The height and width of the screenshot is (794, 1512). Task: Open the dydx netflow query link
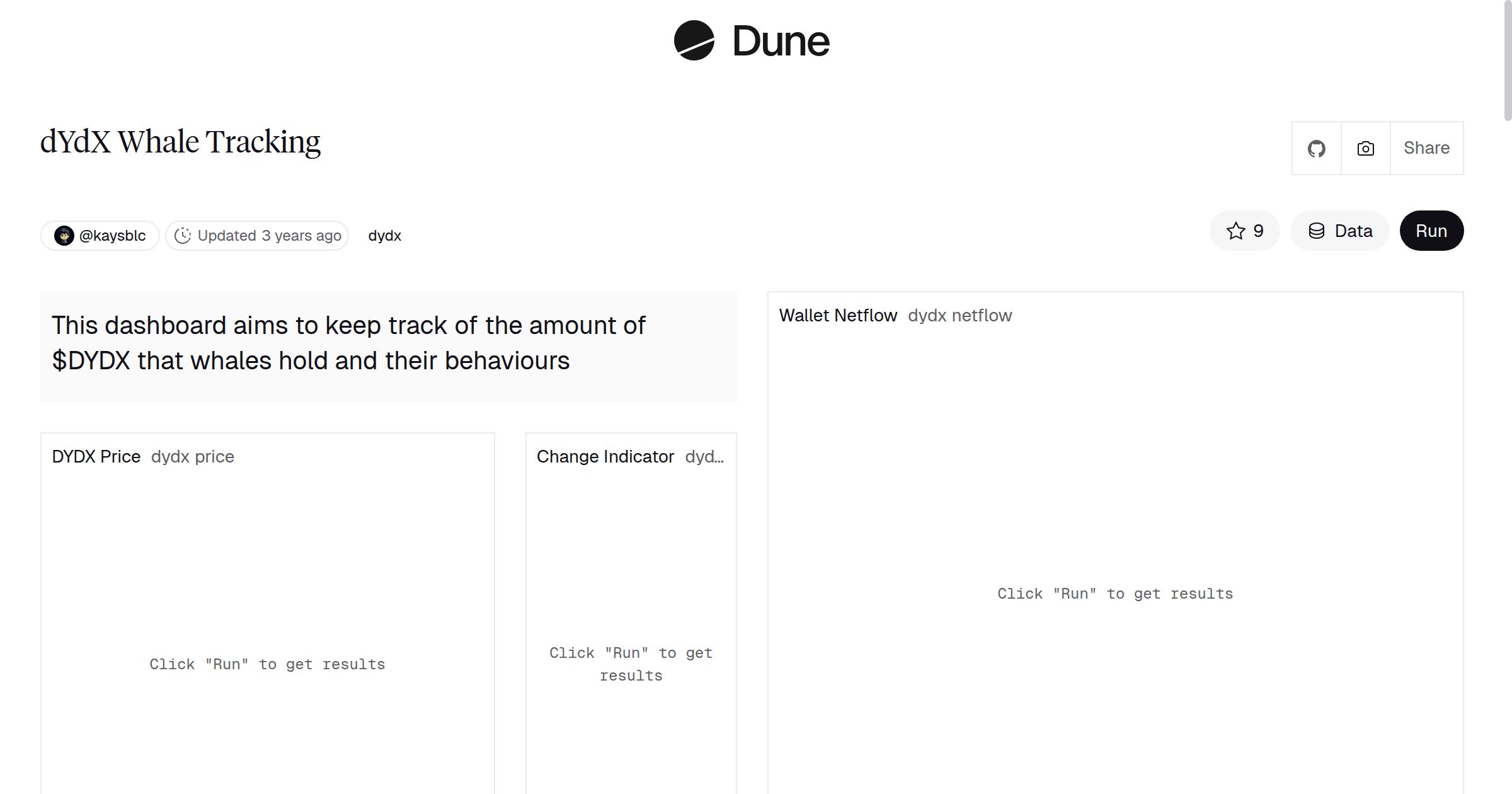959,315
